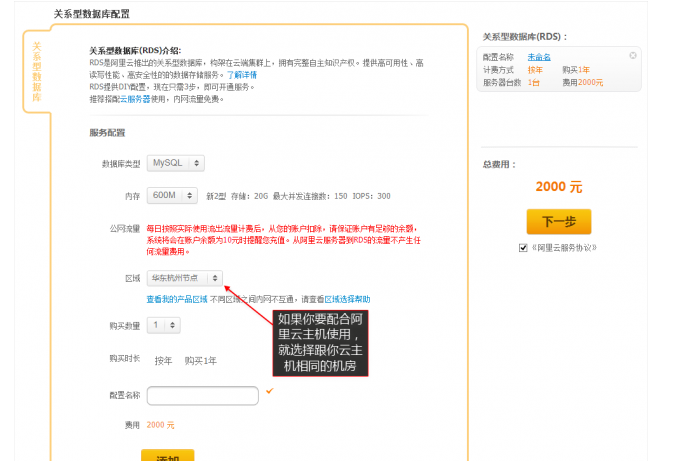Viewport: 673px width, 461px height.
Task: Click the 费用 2000 元 value in form
Action: coord(161,425)
